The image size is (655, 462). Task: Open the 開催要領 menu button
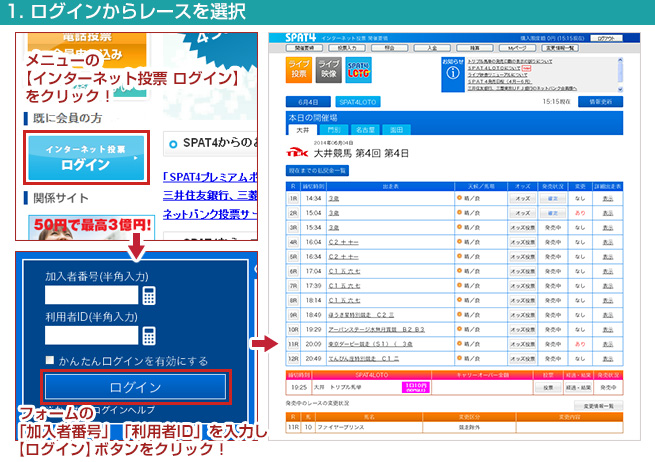pos(304,48)
